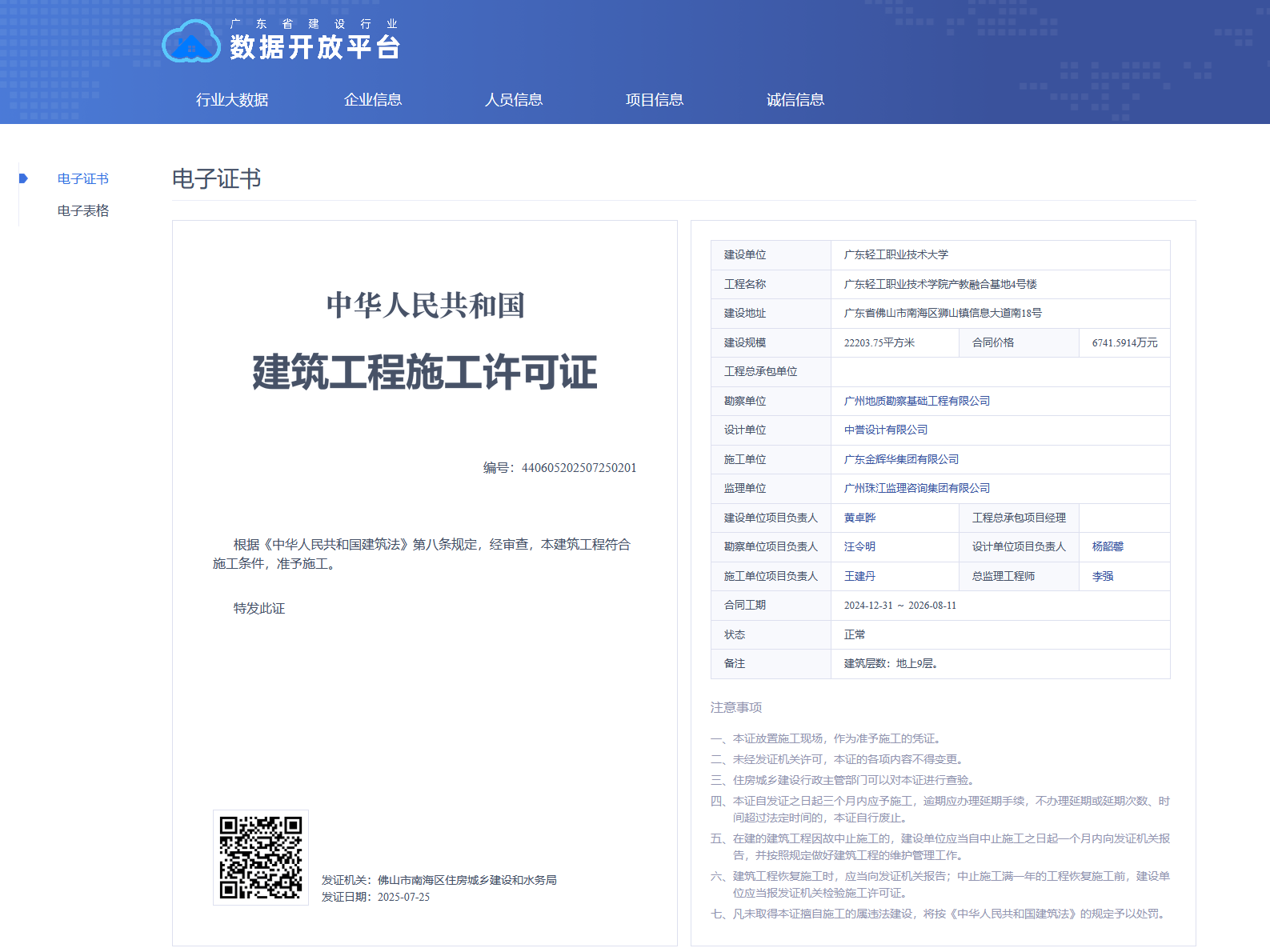Click 广东金辉华集团有限公司 contractor link
Image resolution: width=1270 pixels, height=952 pixels.
tap(901, 459)
